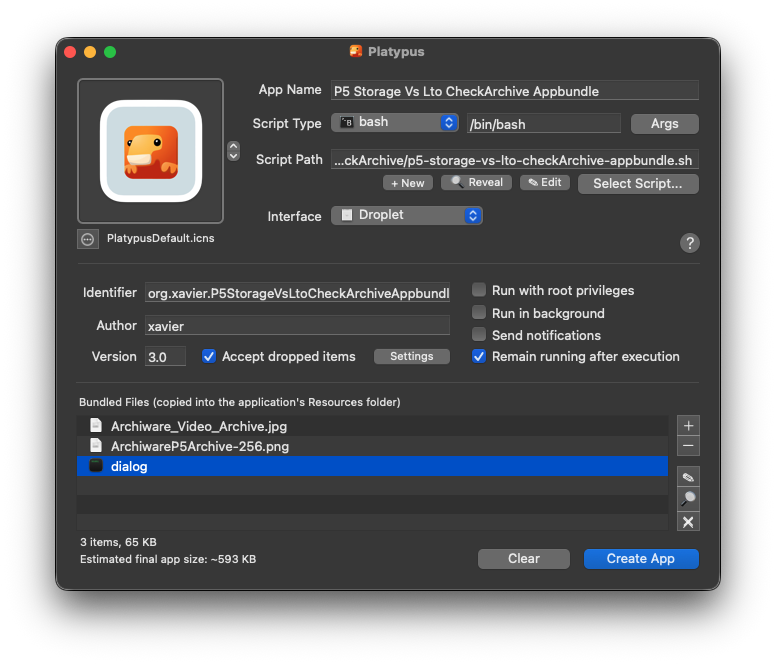This screenshot has width=776, height=664.
Task: Click the Select Script... button
Action: point(638,183)
